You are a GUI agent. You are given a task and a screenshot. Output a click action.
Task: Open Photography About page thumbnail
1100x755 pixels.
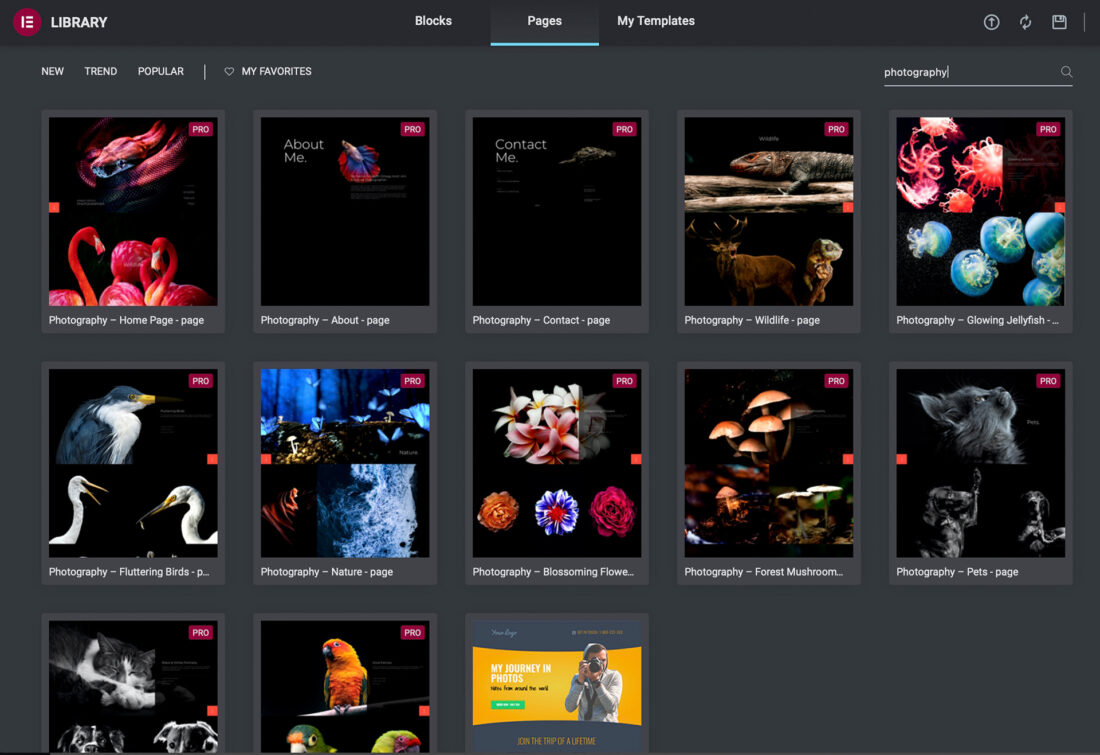tap(345, 212)
